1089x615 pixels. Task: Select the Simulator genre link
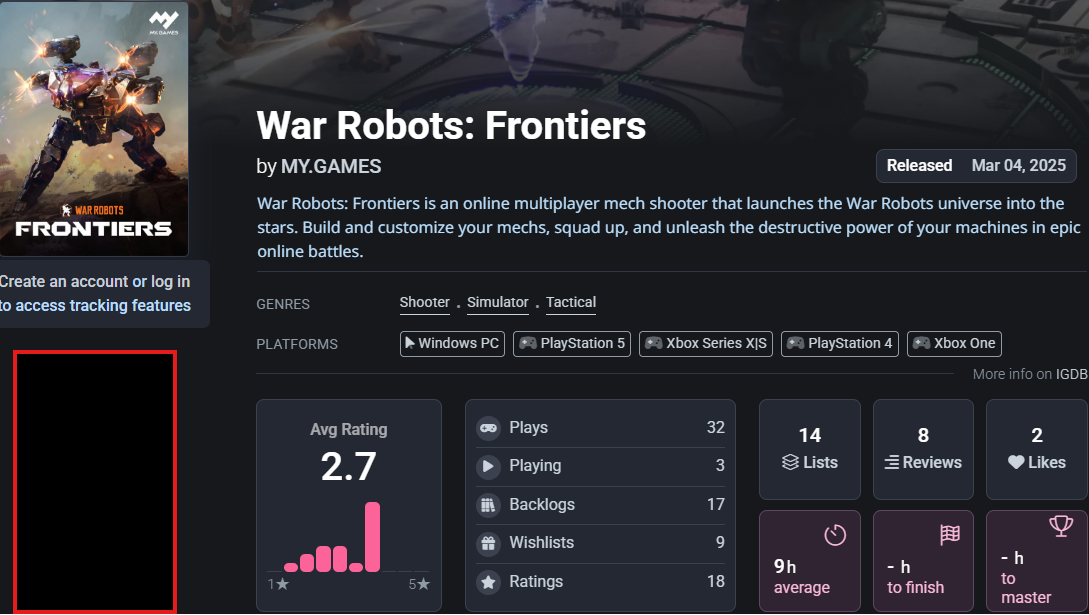[497, 303]
